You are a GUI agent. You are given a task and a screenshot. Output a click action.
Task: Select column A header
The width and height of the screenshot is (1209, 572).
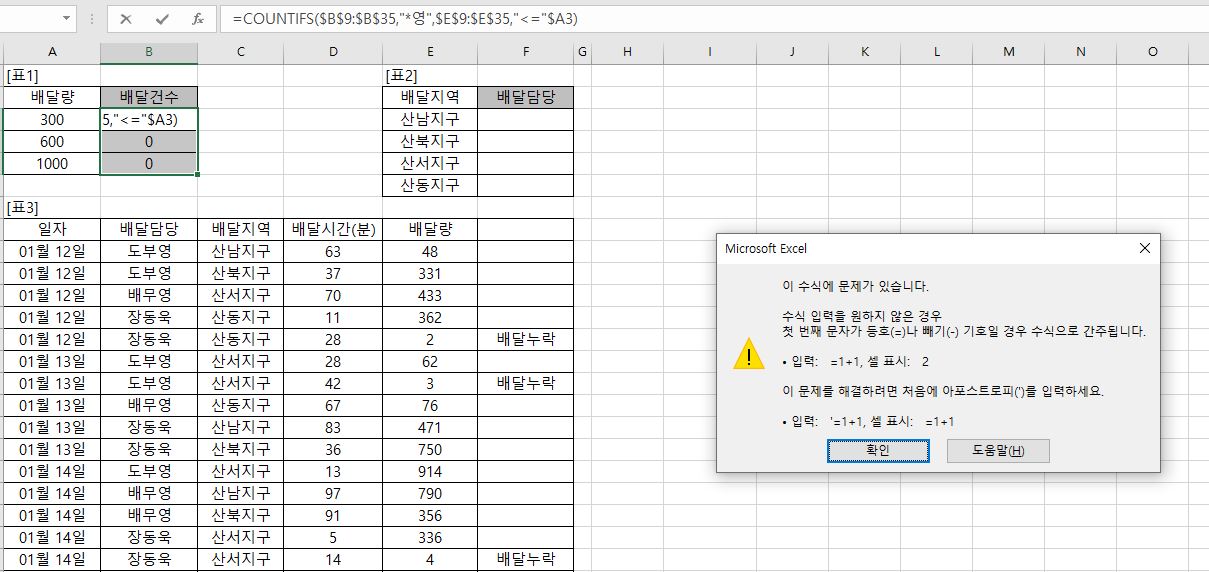click(x=51, y=52)
